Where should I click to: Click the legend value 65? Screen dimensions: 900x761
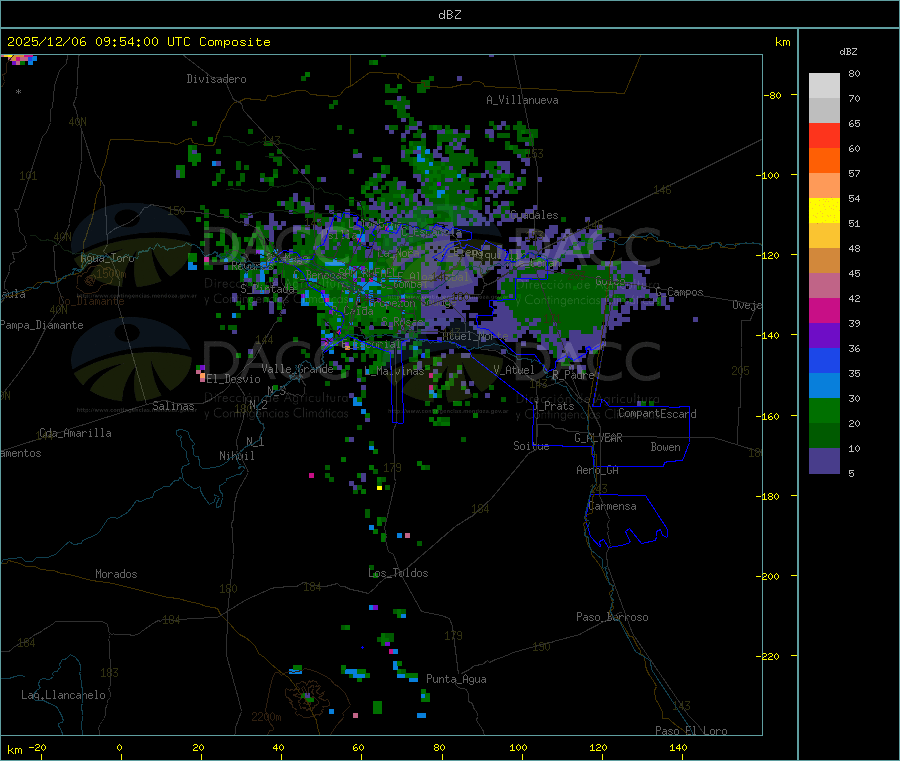coord(854,123)
